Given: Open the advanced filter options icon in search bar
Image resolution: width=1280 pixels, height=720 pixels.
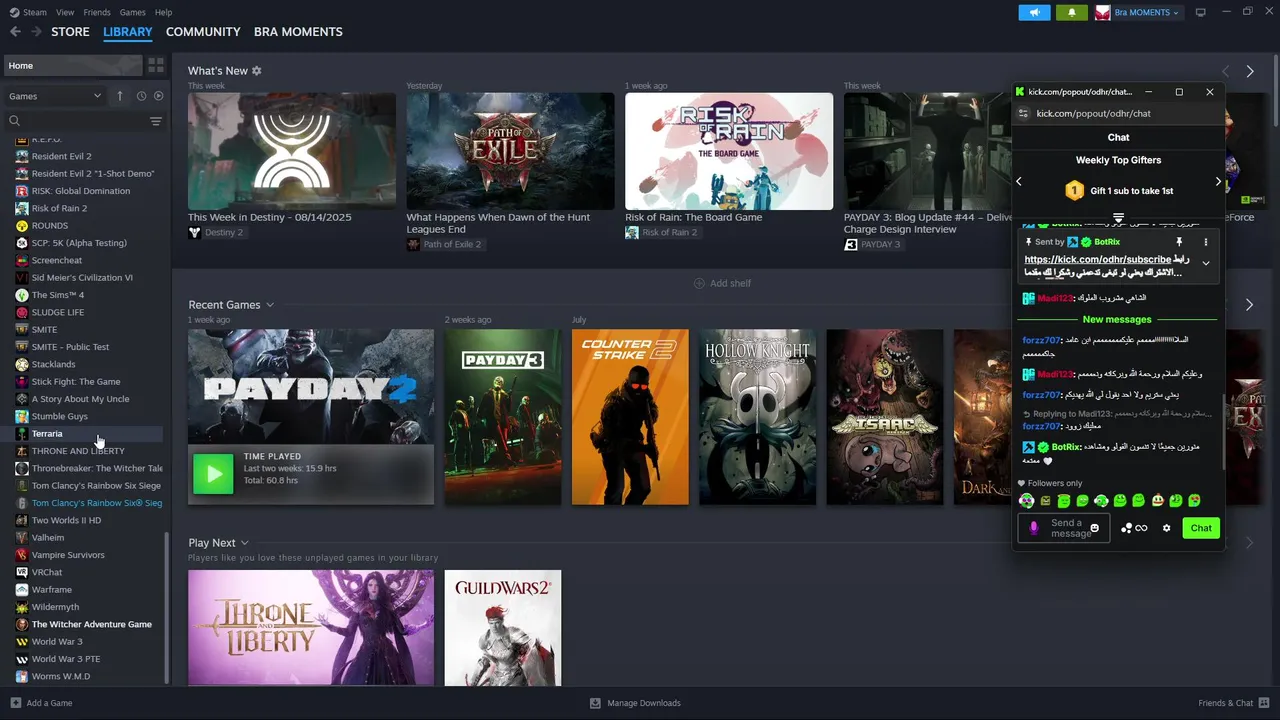Looking at the screenshot, I should pos(155,121).
